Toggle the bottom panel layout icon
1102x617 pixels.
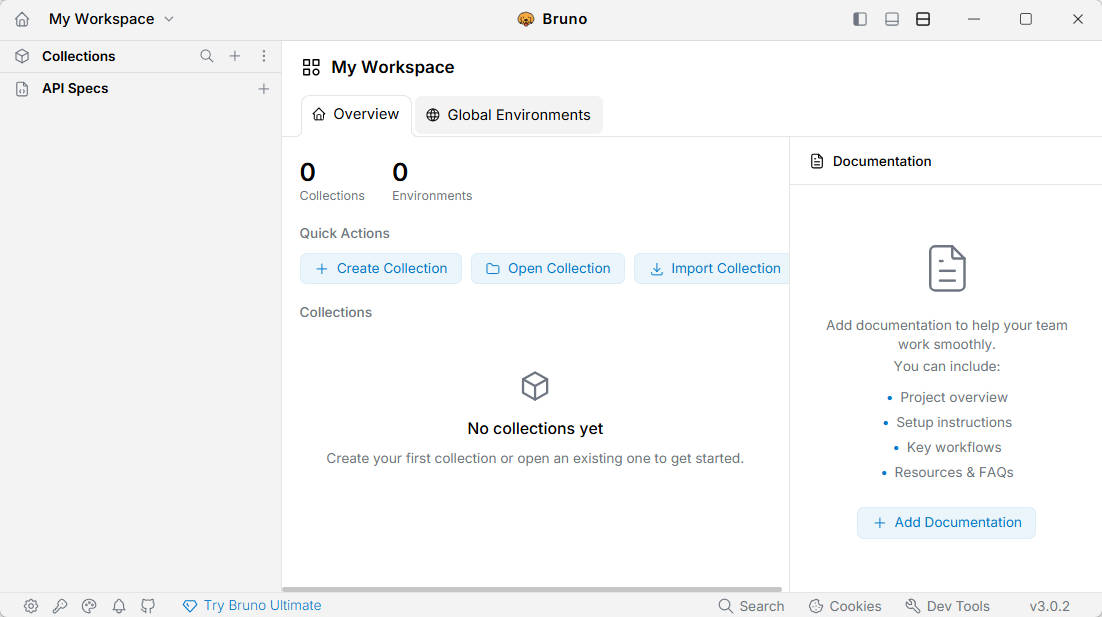coord(892,19)
